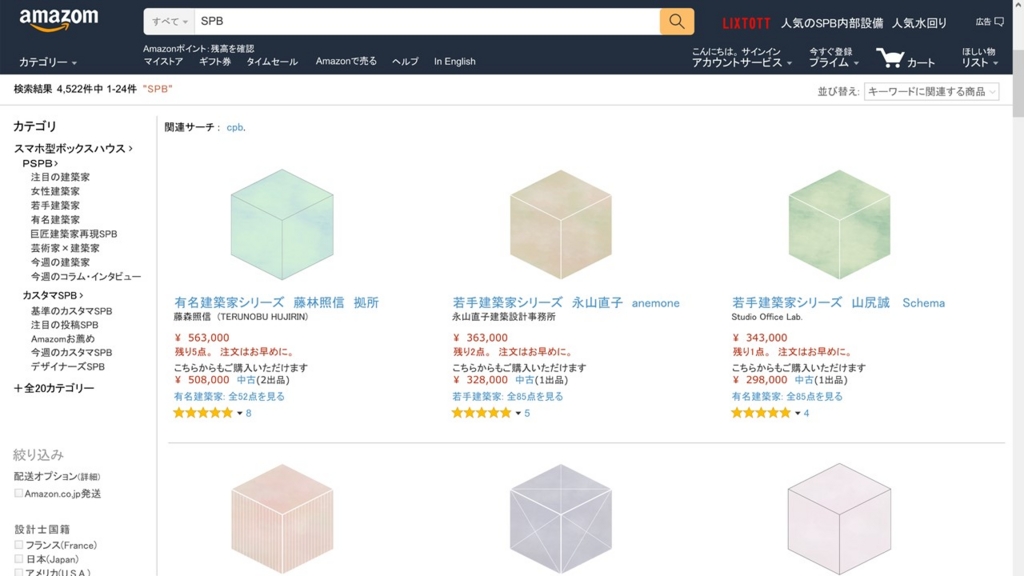
Task: Open the shopping cart icon
Action: click(890, 58)
